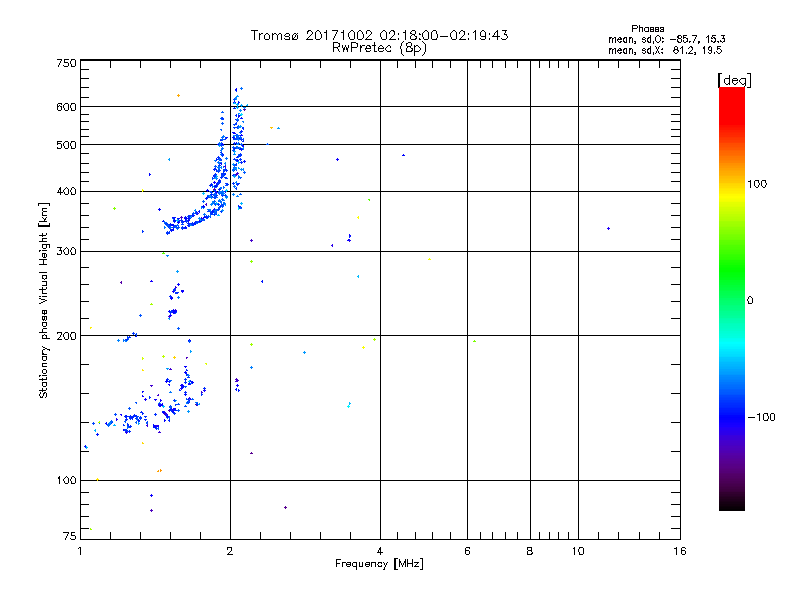800x600 pixels.
Task: Click the colorbar '0' tick label
Action: click(750, 301)
